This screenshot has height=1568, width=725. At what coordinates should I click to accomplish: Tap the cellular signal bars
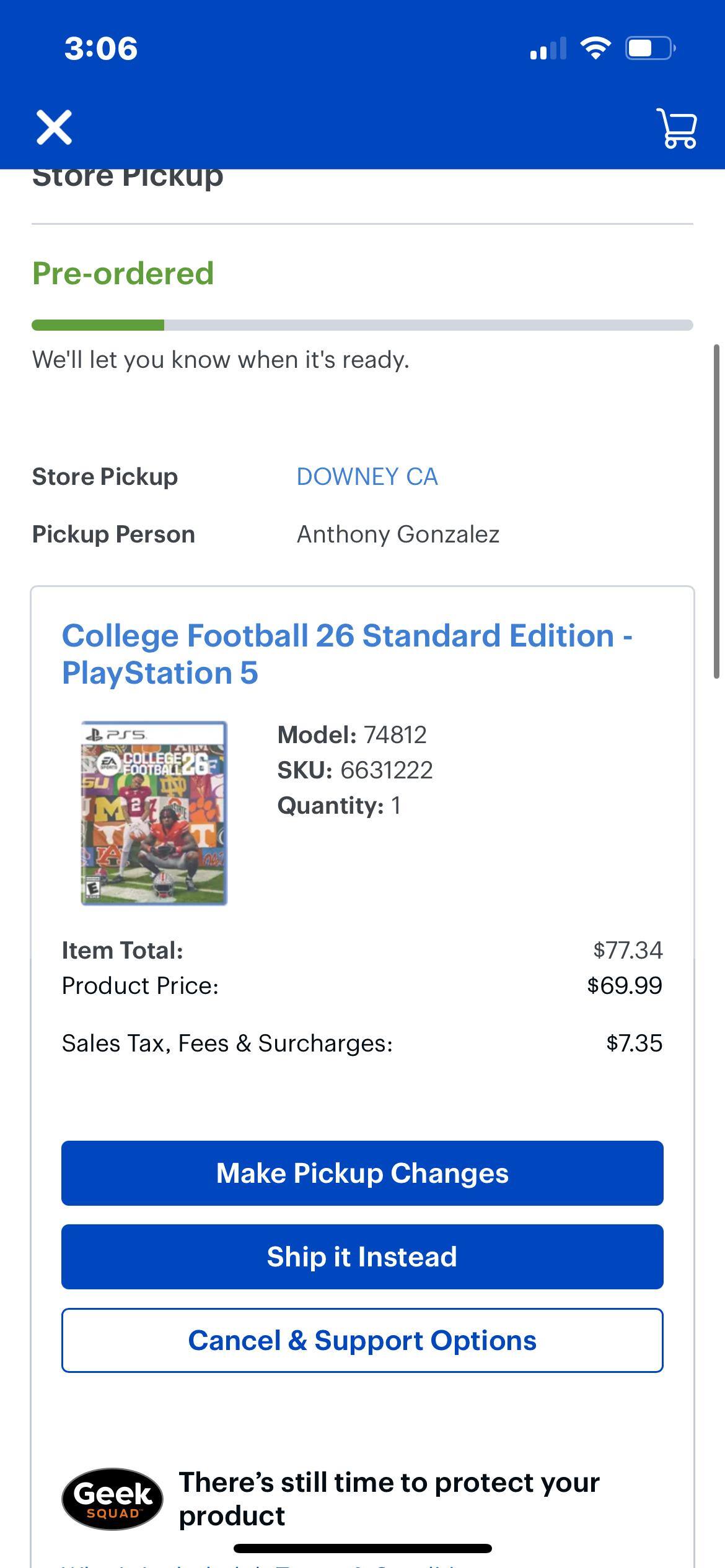[548, 48]
